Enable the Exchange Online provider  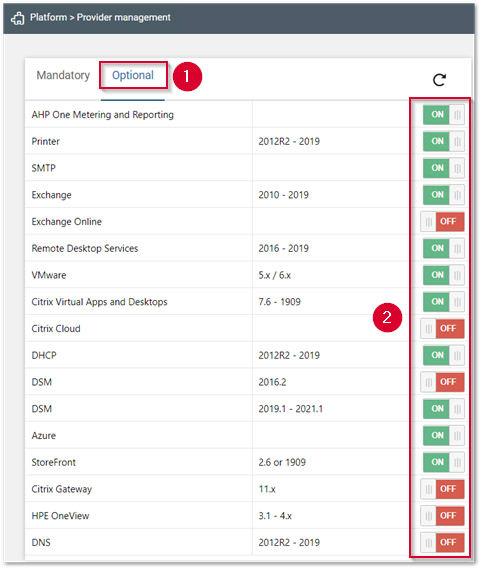pyautogui.click(x=442, y=221)
